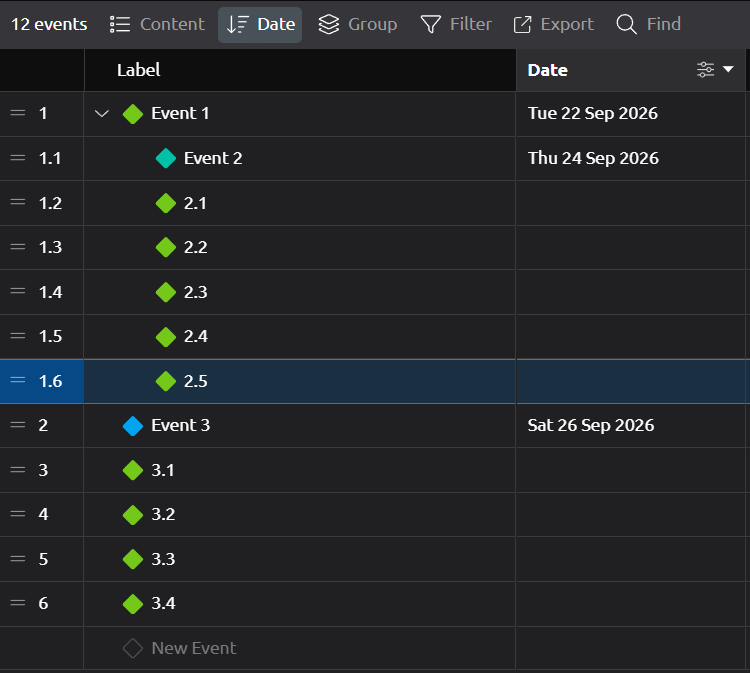Select the 2.1 event label
The image size is (750, 673).
point(195,203)
